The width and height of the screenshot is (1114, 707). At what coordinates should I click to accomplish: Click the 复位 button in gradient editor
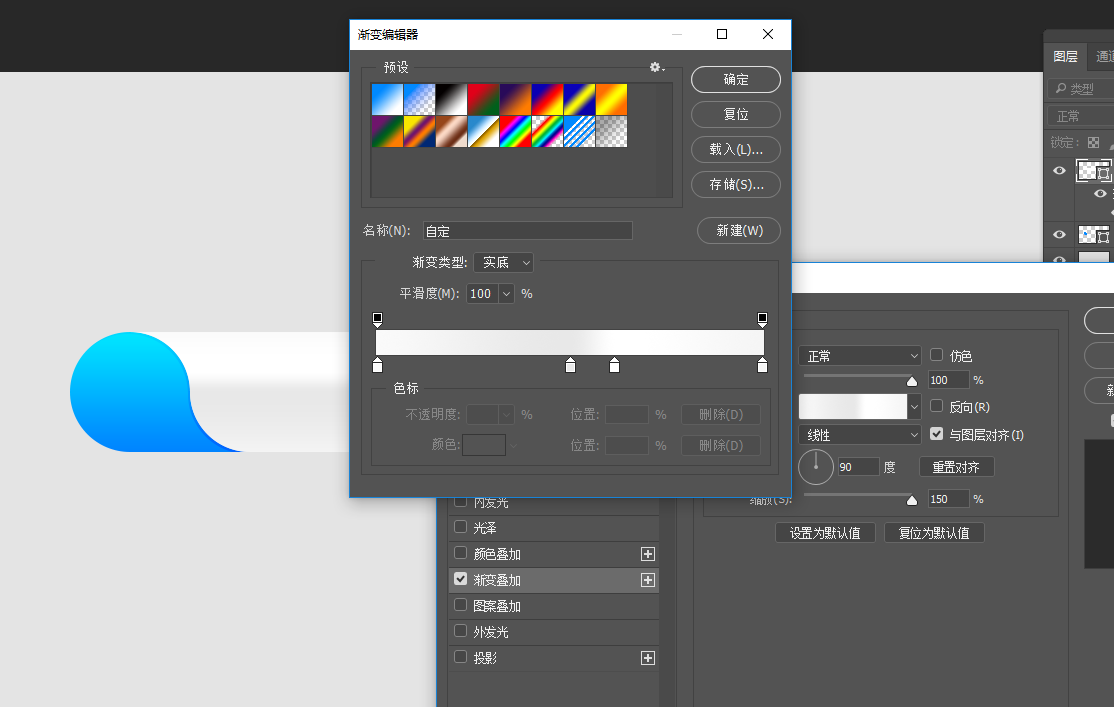tap(735, 114)
